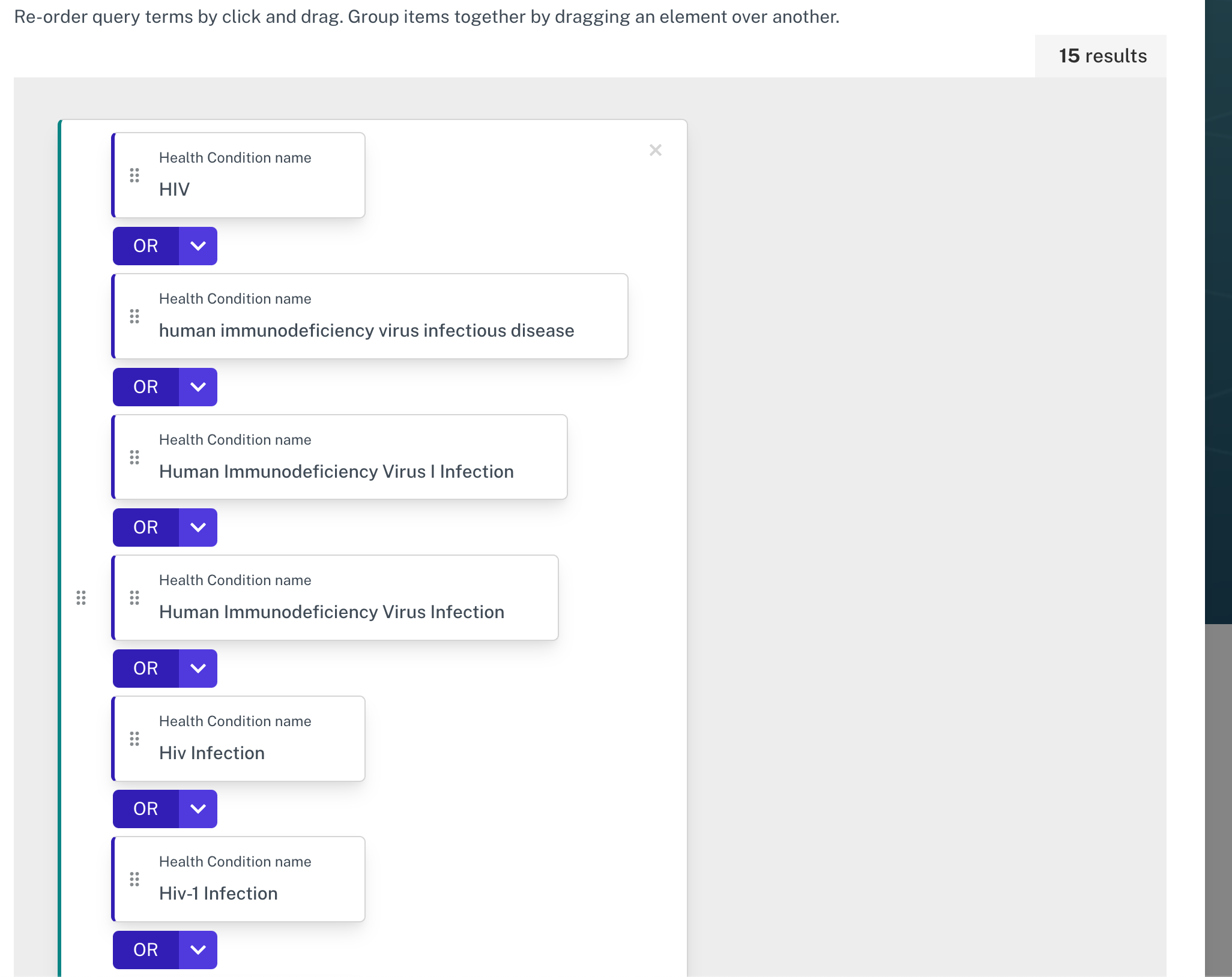Click the drag handle on the HIV card
1232x977 pixels.
(x=134, y=176)
